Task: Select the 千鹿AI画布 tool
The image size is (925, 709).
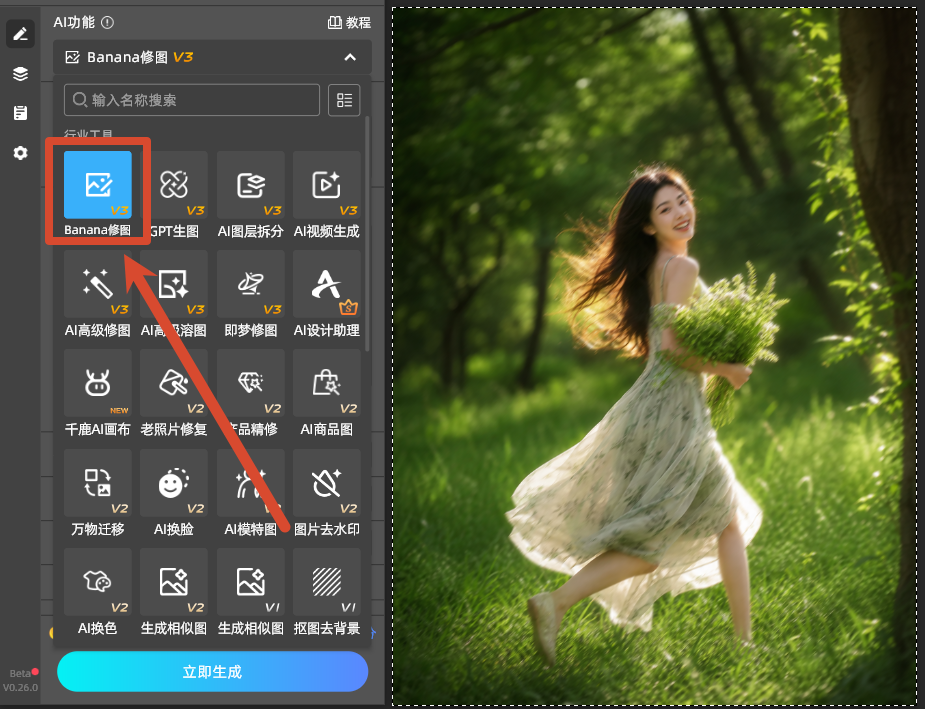Action: point(98,383)
